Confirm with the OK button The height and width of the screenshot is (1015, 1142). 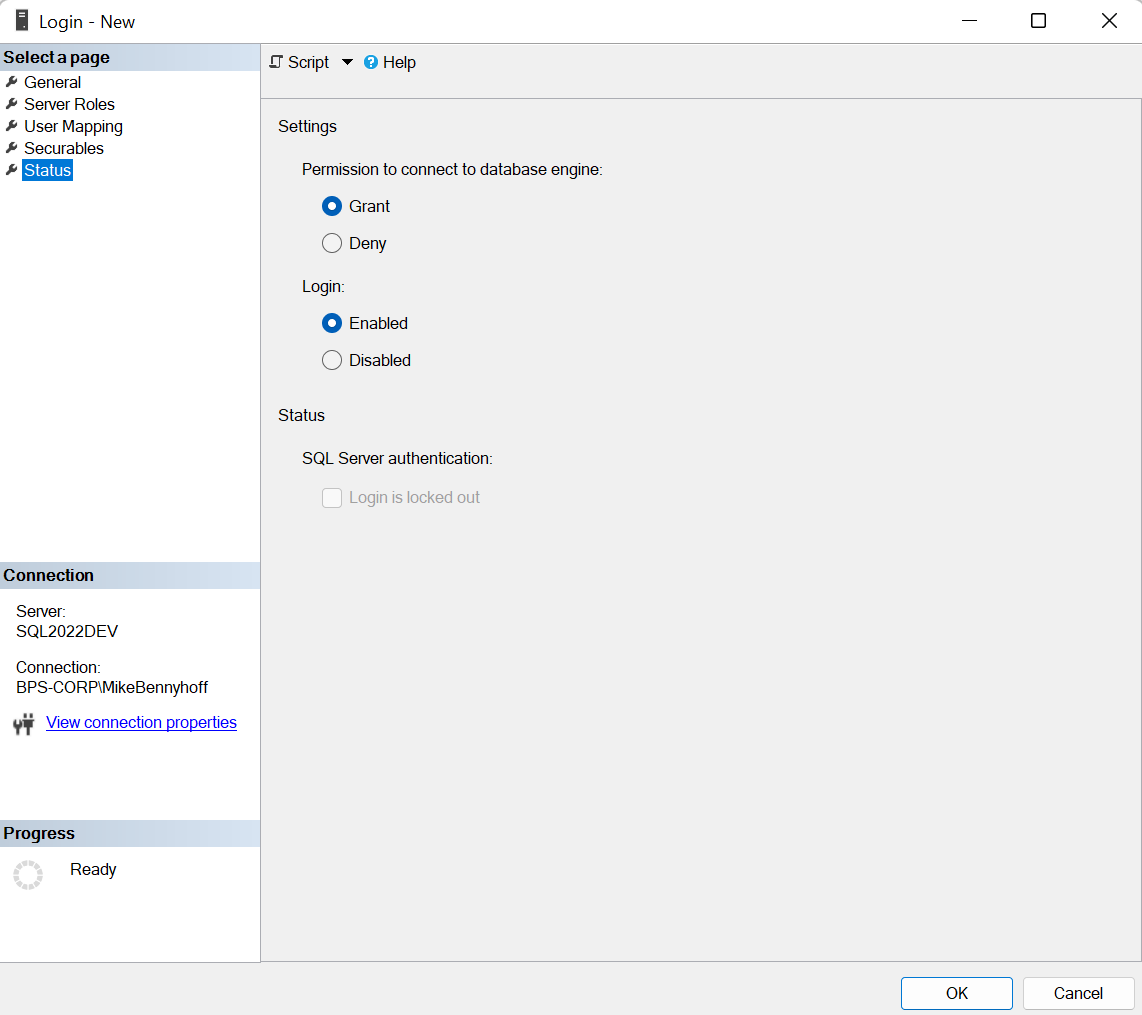pos(956,993)
